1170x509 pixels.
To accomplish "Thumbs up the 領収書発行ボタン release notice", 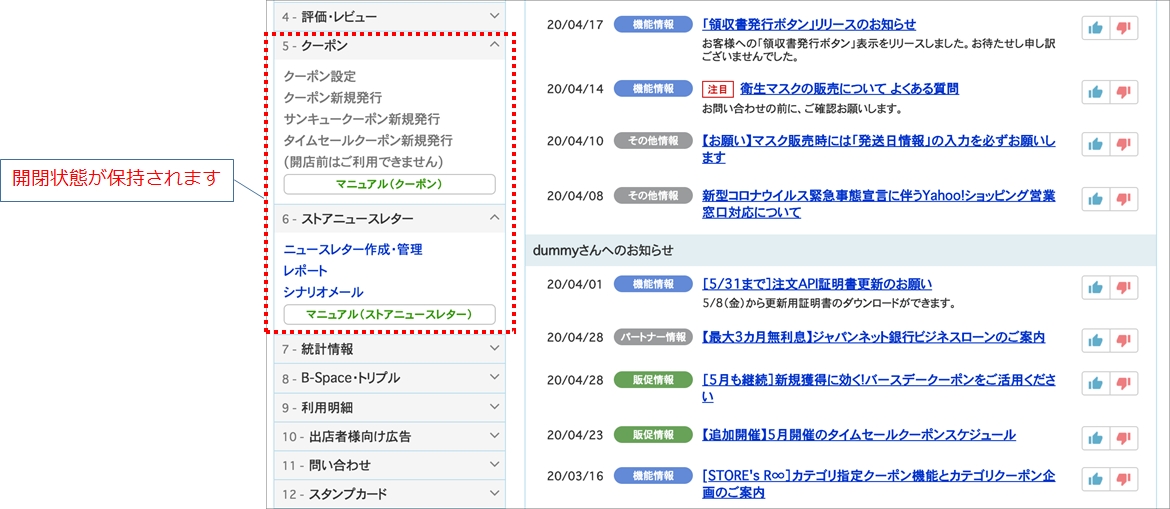I will point(1095,28).
